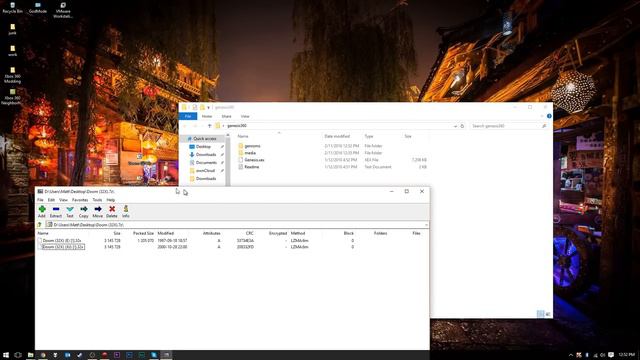Expand the 7-Zip address path dropdown

coord(426,225)
